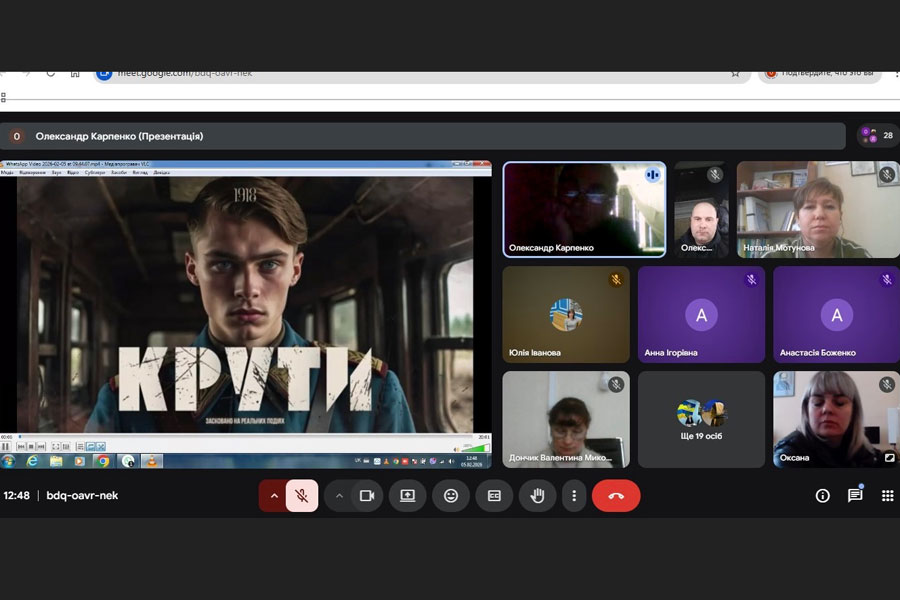This screenshot has height=600, width=900.
Task: Select Дончик Валентина's video tile
Action: click(566, 419)
